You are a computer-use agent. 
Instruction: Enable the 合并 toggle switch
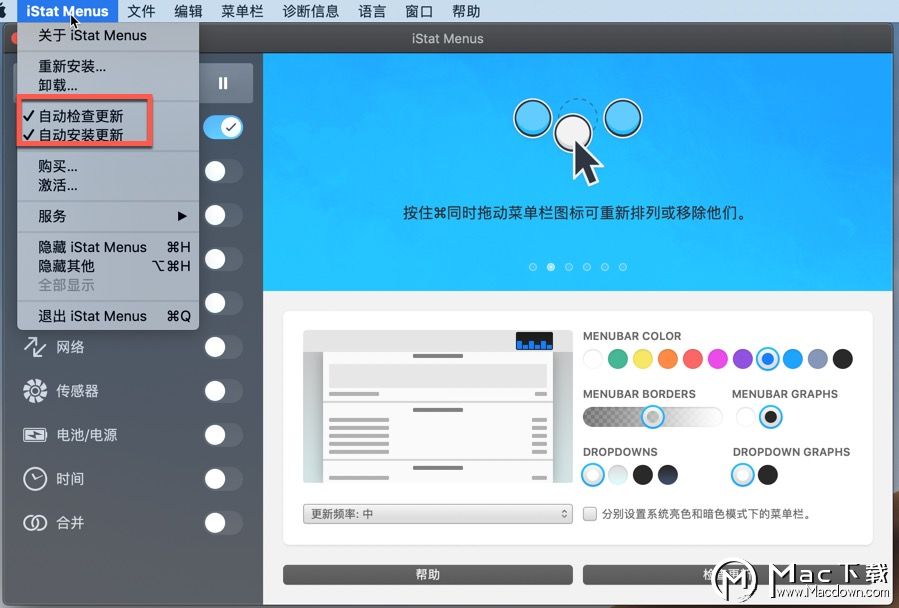point(223,523)
